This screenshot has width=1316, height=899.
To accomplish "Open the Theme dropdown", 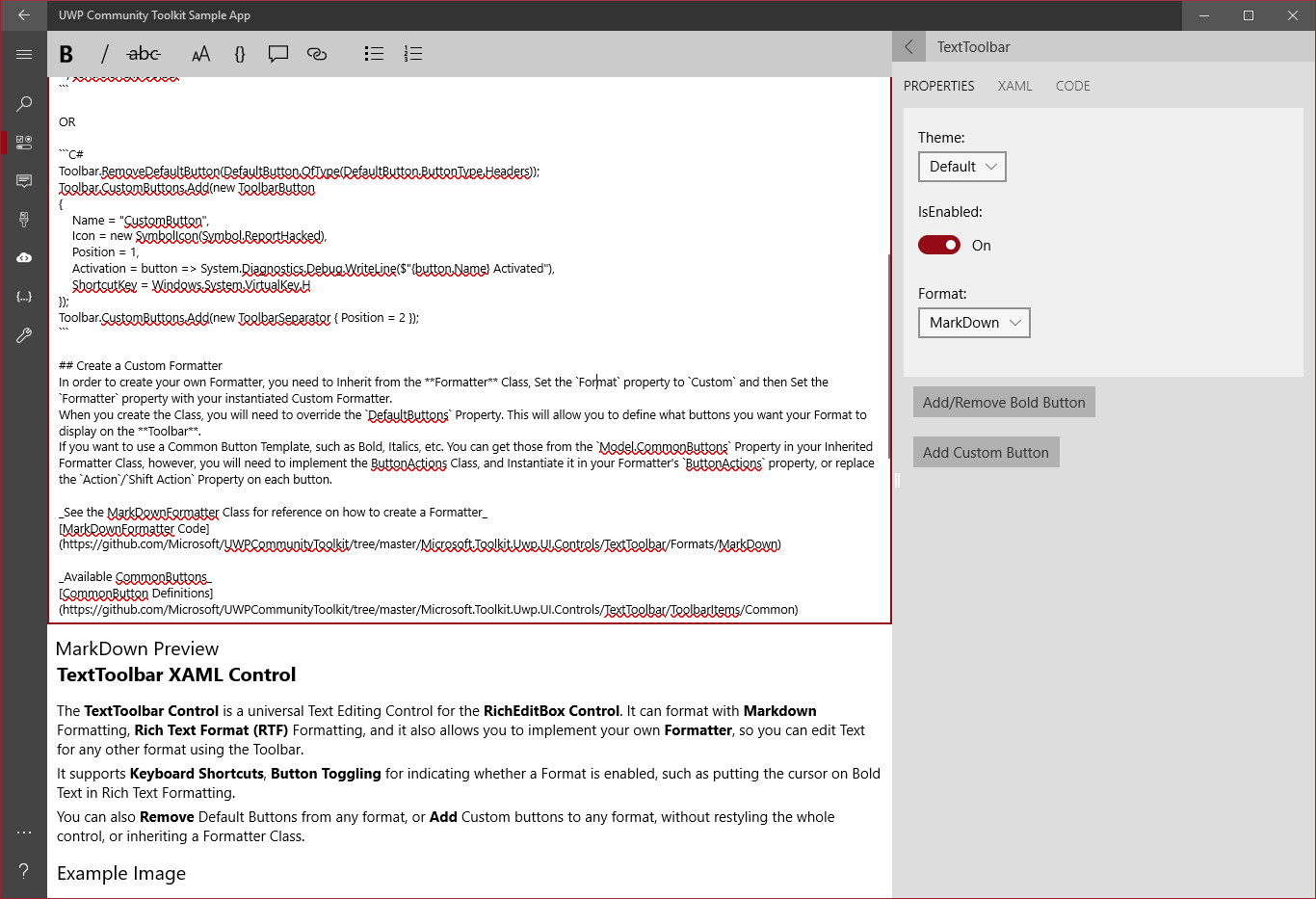I will click(962, 167).
